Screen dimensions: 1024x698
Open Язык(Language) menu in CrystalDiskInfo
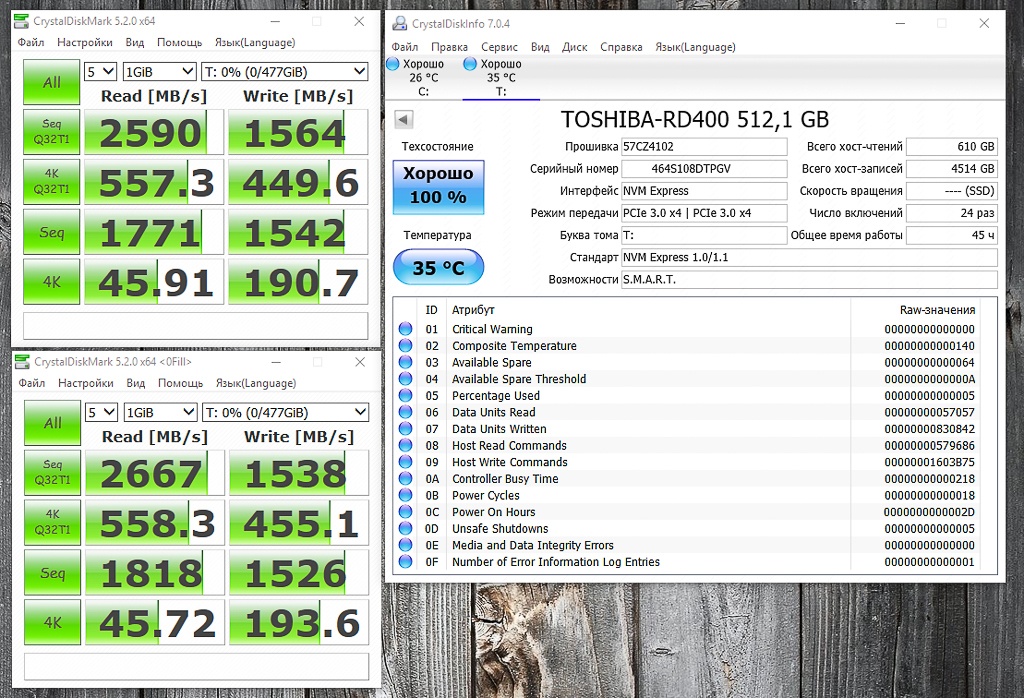pyautogui.click(x=696, y=47)
